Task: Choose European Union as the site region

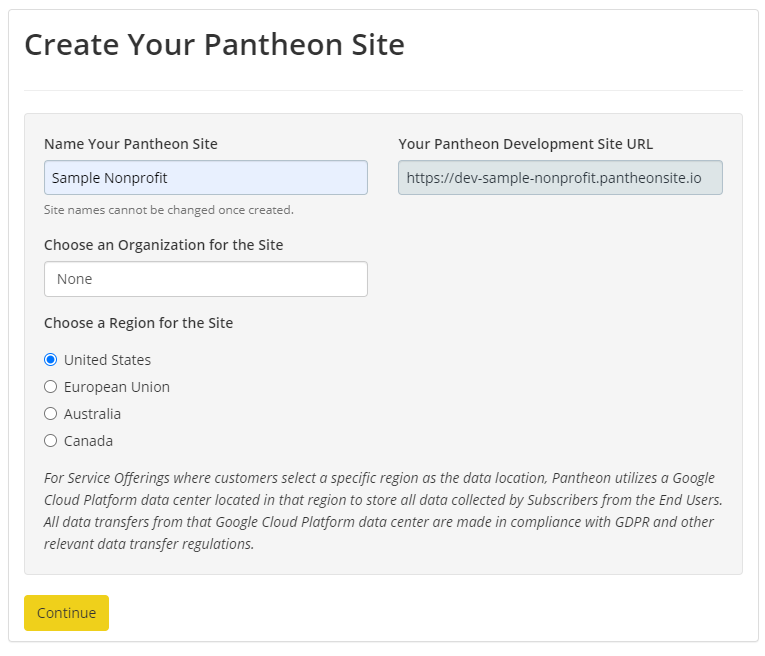Action: (x=51, y=387)
